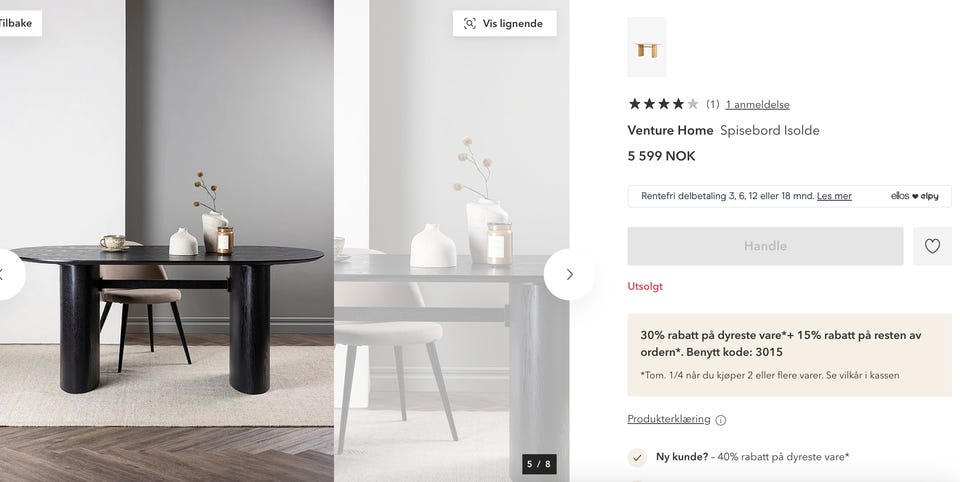Click the 30% rabatt promo banner

point(790,355)
